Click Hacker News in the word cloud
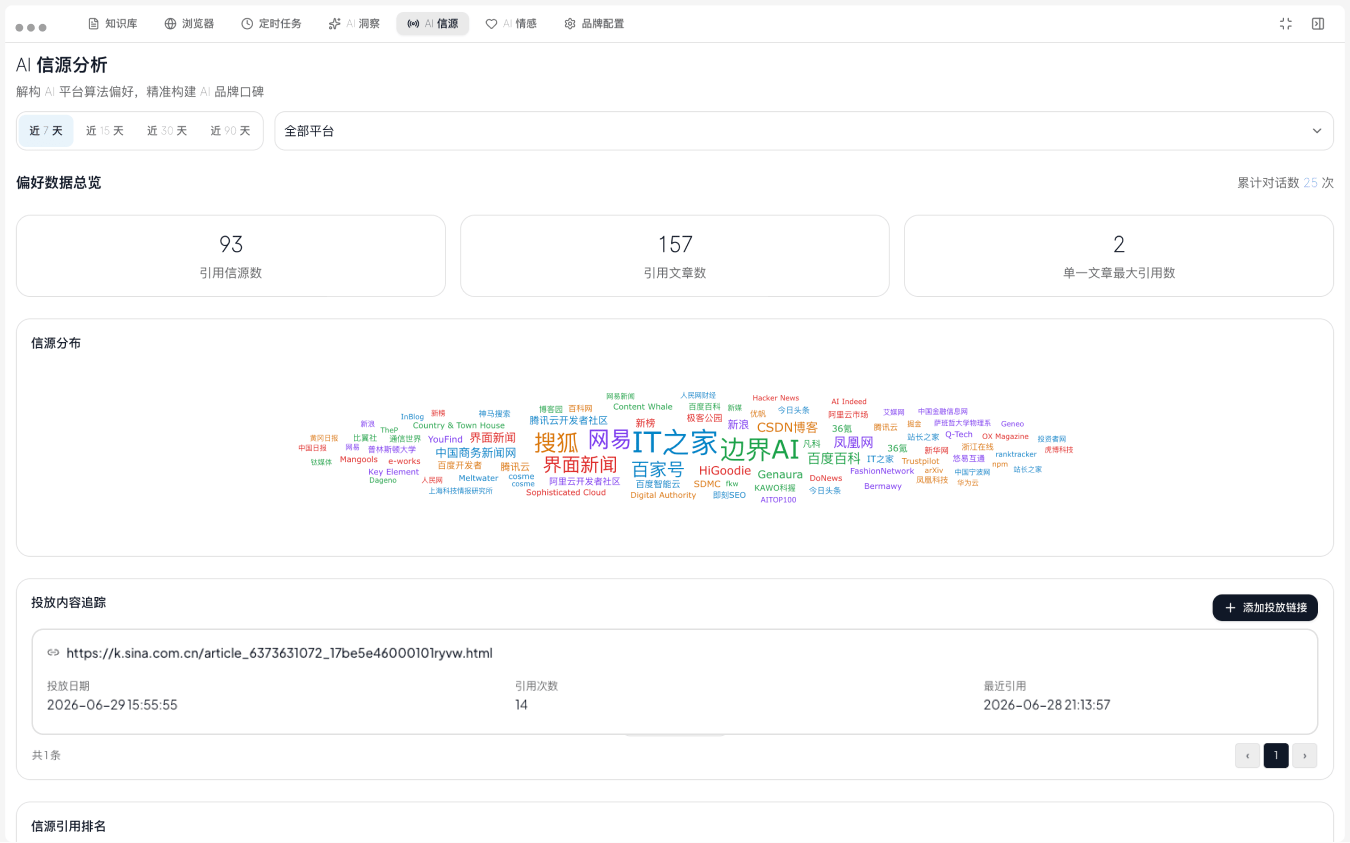 (776, 398)
